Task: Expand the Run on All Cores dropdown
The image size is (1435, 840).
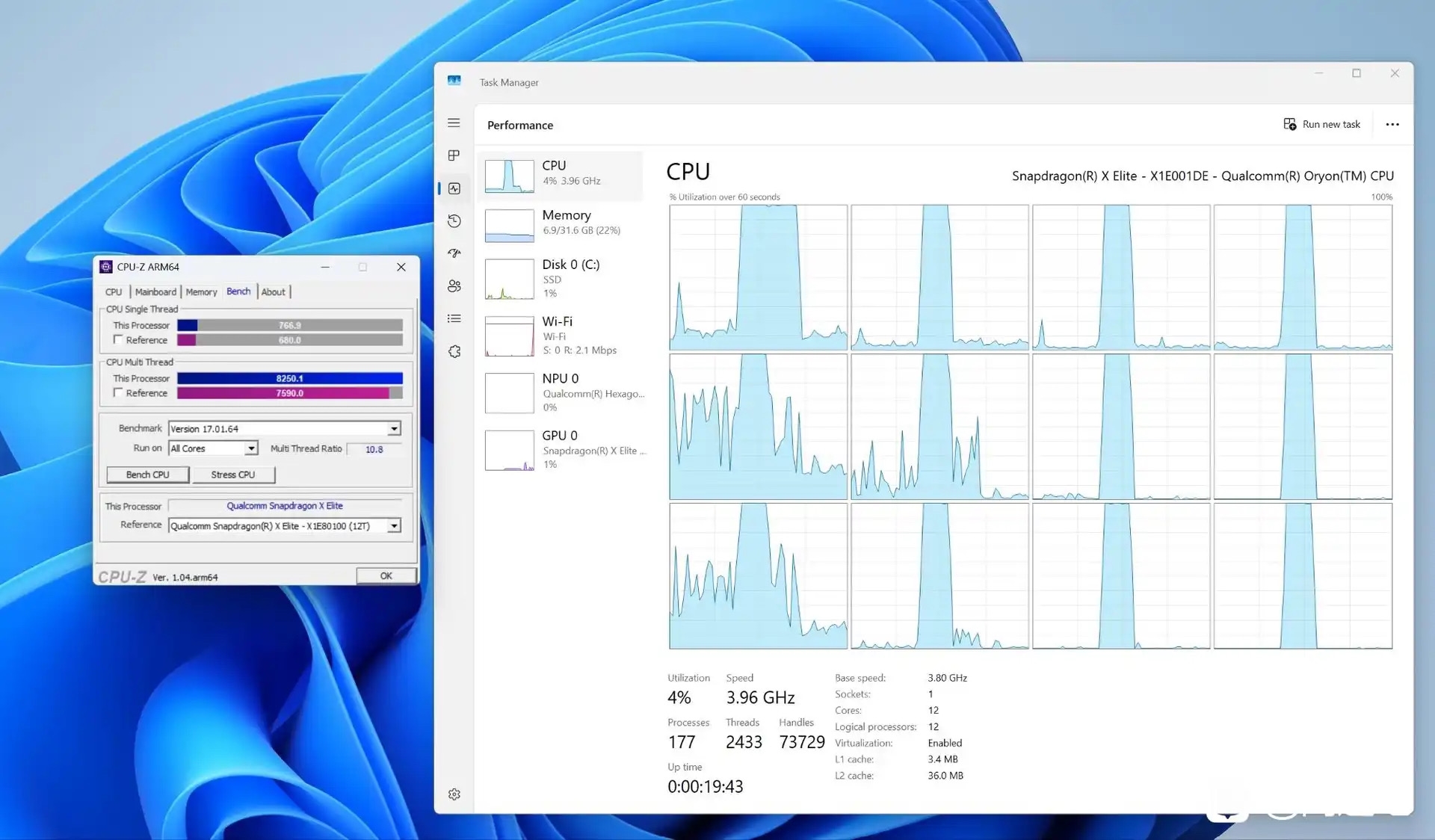Action: (x=251, y=448)
